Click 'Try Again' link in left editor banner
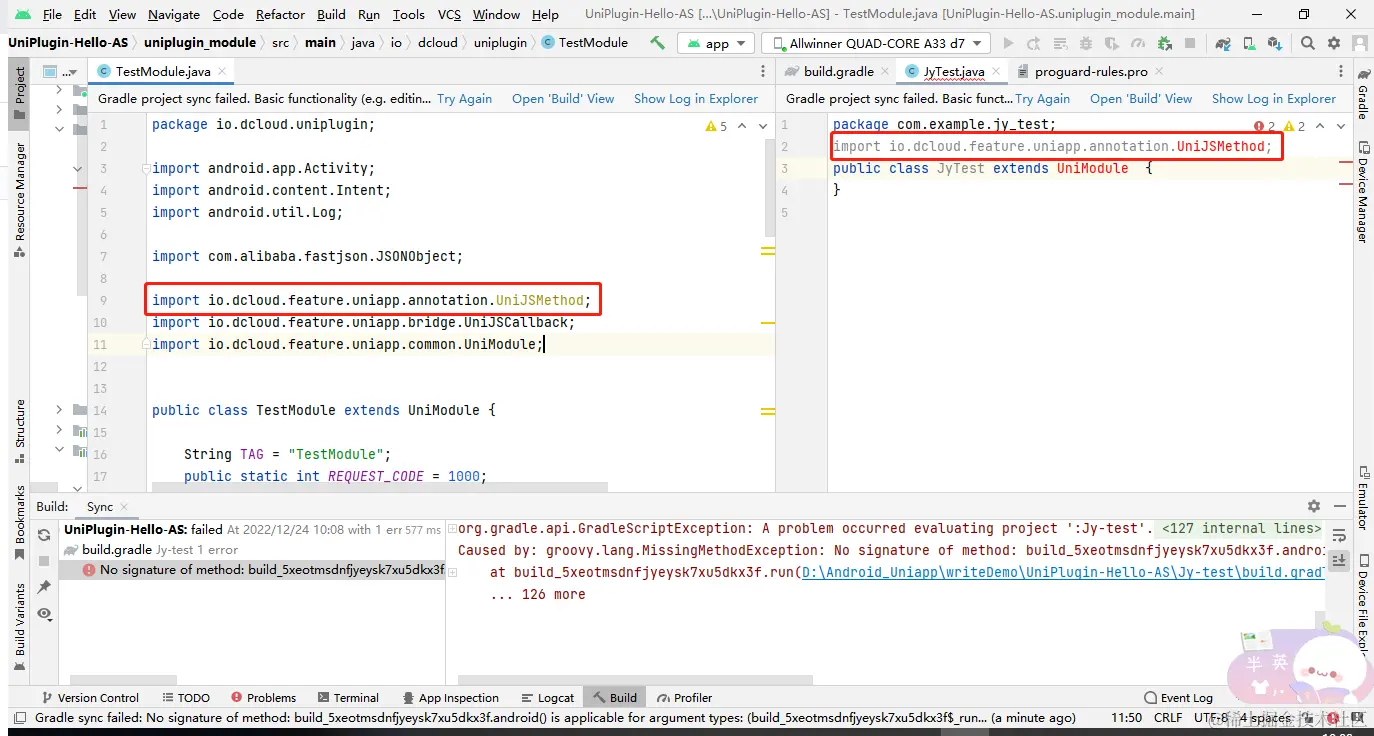Screen dimensions: 1374x736 tap(464, 98)
